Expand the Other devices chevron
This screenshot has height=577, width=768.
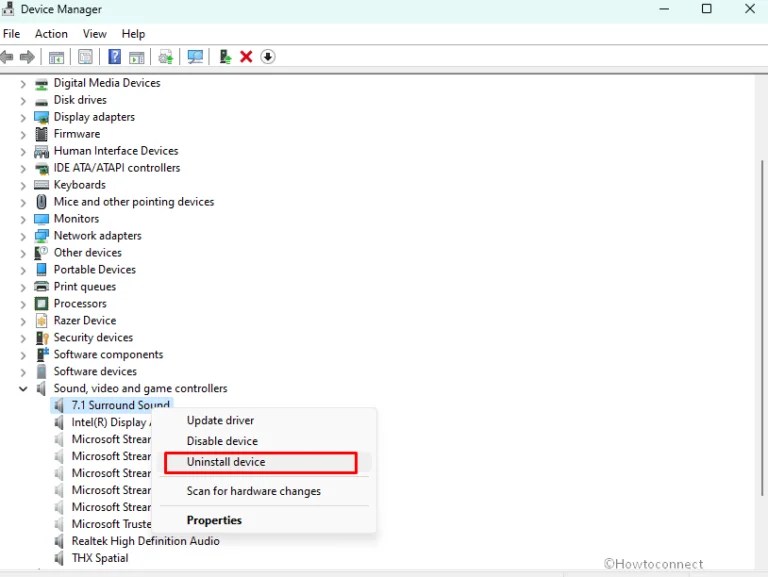(23, 253)
